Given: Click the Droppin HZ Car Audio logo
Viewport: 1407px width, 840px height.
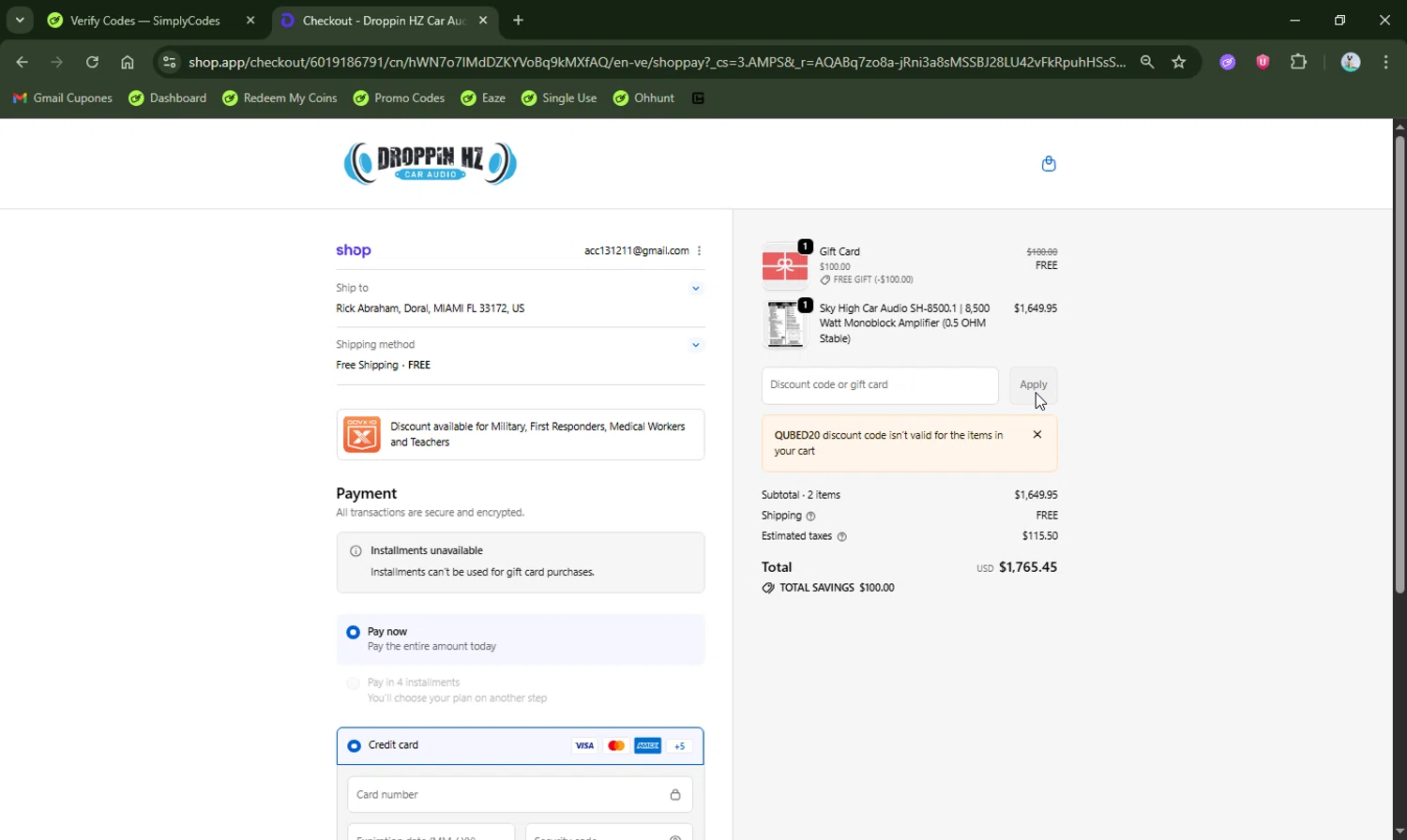Looking at the screenshot, I should pyautogui.click(x=430, y=163).
